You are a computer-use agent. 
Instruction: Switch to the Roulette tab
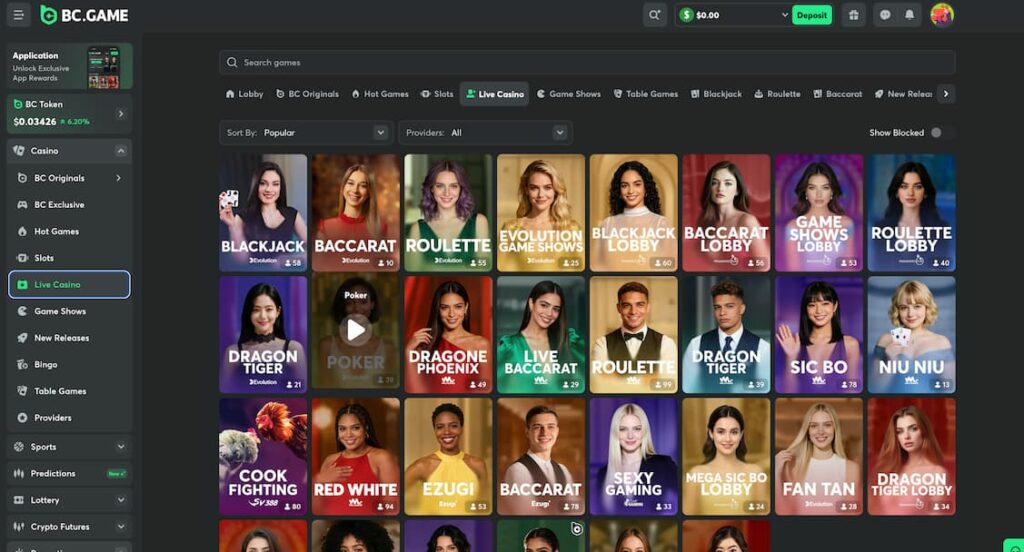coord(777,94)
